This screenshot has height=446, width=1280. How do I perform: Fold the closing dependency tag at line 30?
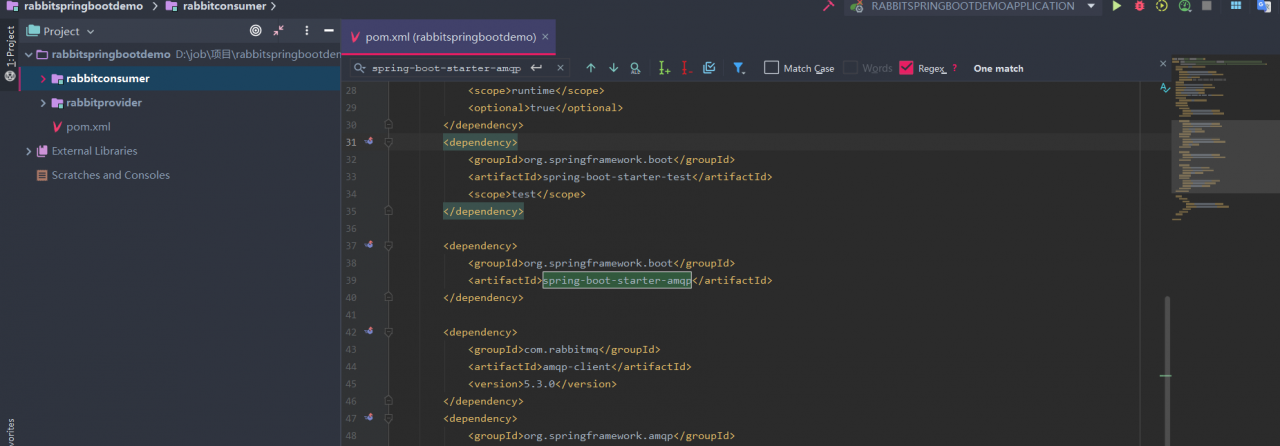[388, 125]
